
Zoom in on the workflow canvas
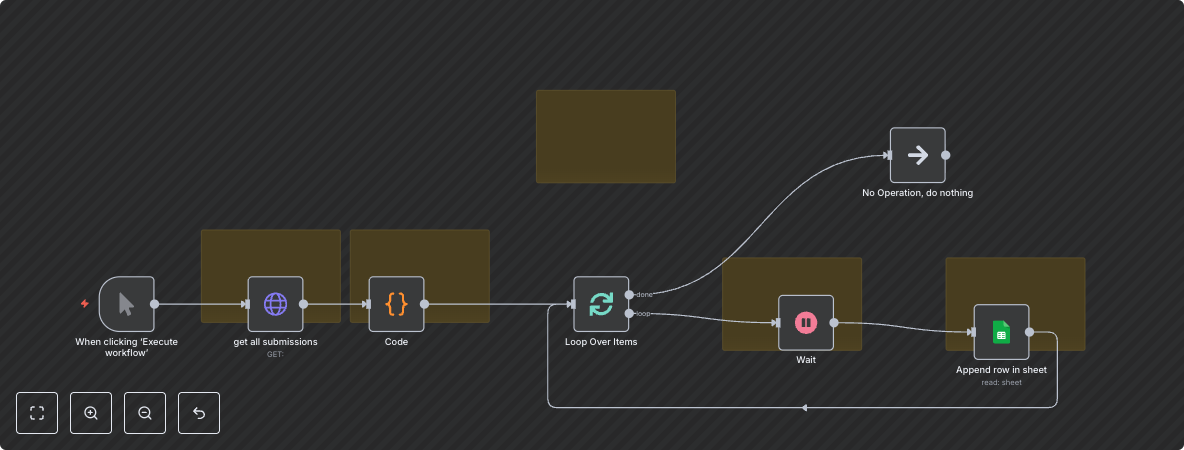pos(91,413)
